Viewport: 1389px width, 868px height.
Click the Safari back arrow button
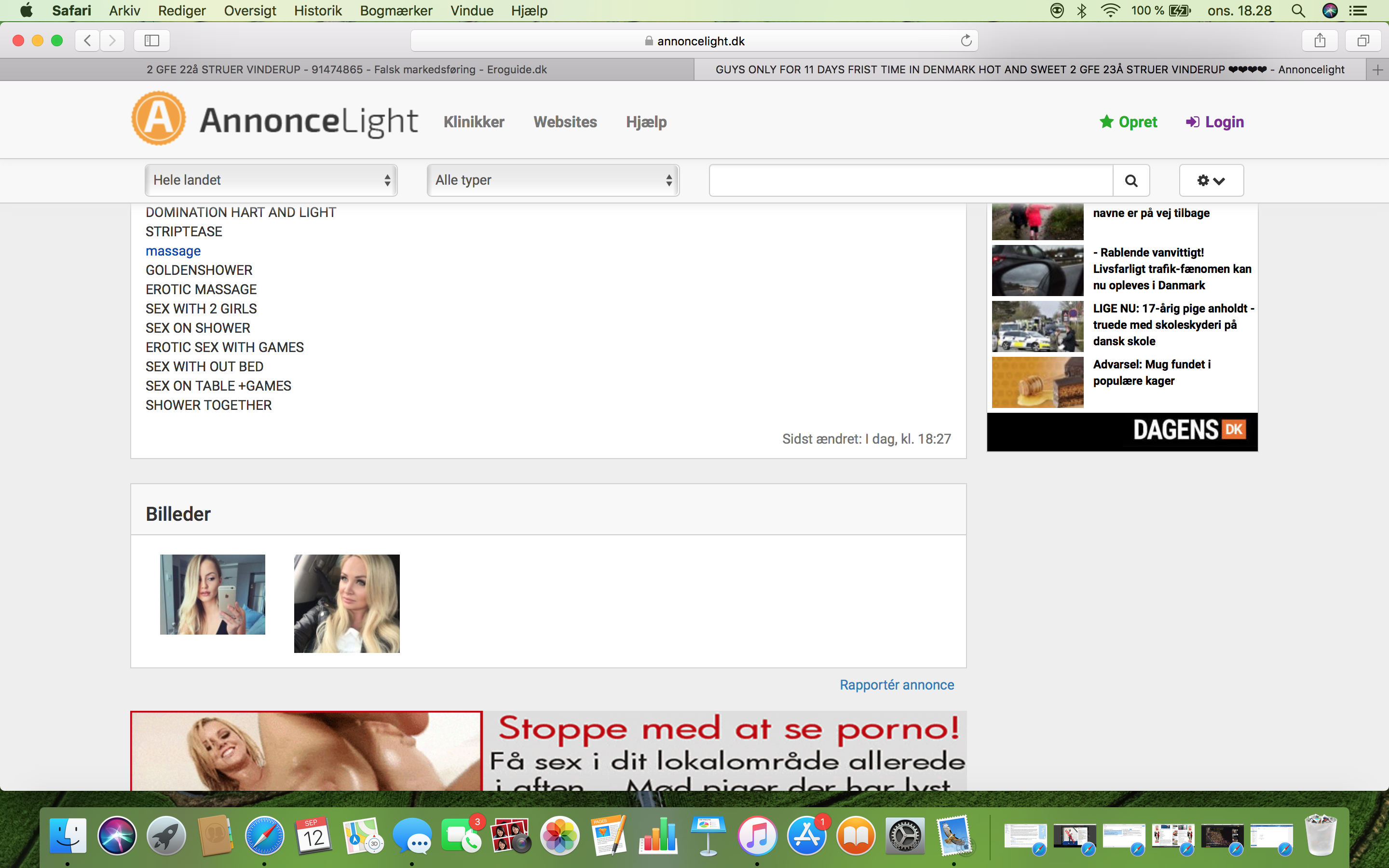pyautogui.click(x=87, y=40)
